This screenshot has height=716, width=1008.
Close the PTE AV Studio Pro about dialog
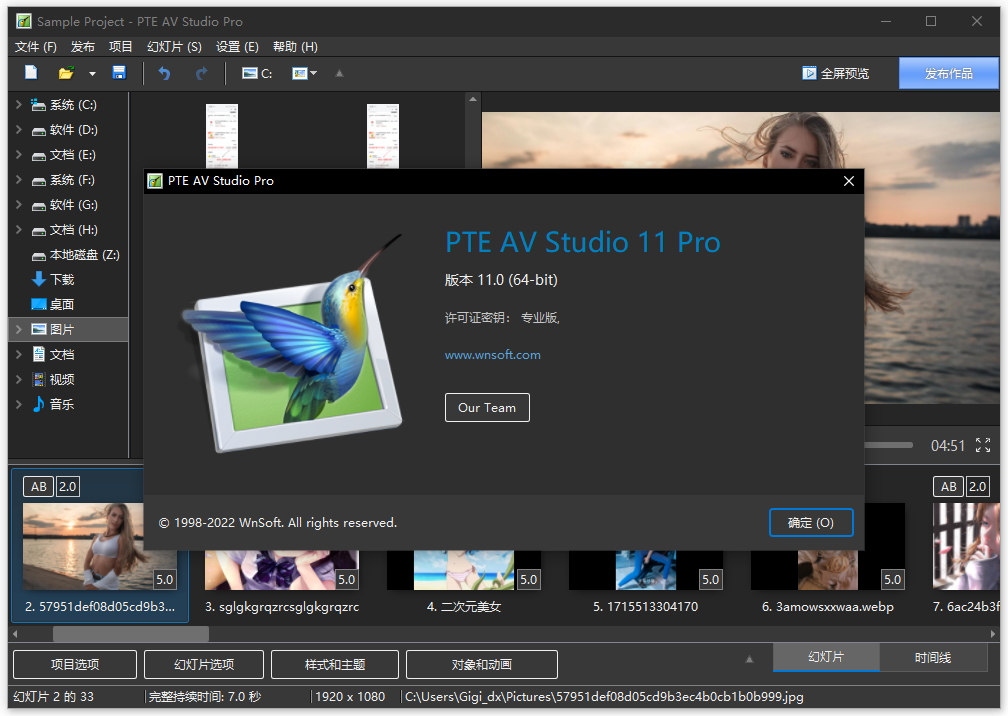[849, 181]
